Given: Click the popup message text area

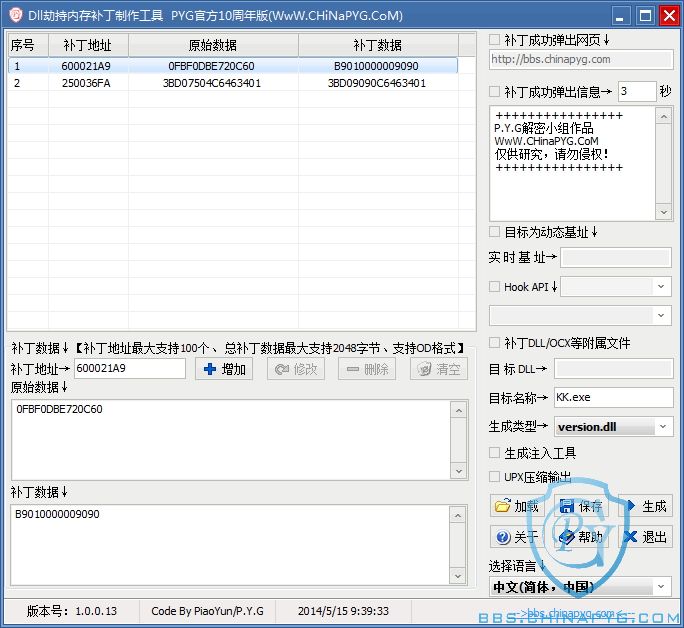Looking at the screenshot, I should tap(573, 164).
